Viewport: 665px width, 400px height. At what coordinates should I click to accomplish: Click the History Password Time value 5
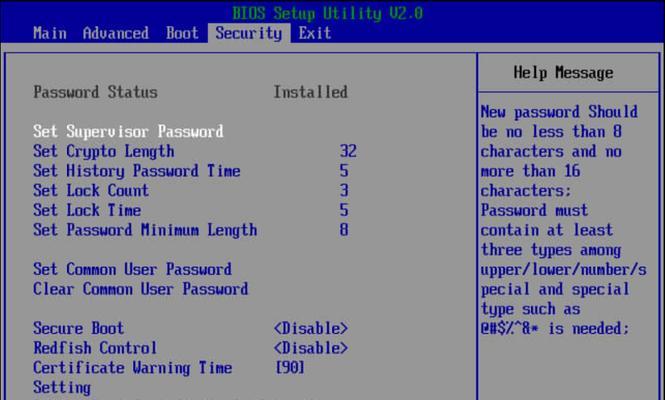[344, 171]
